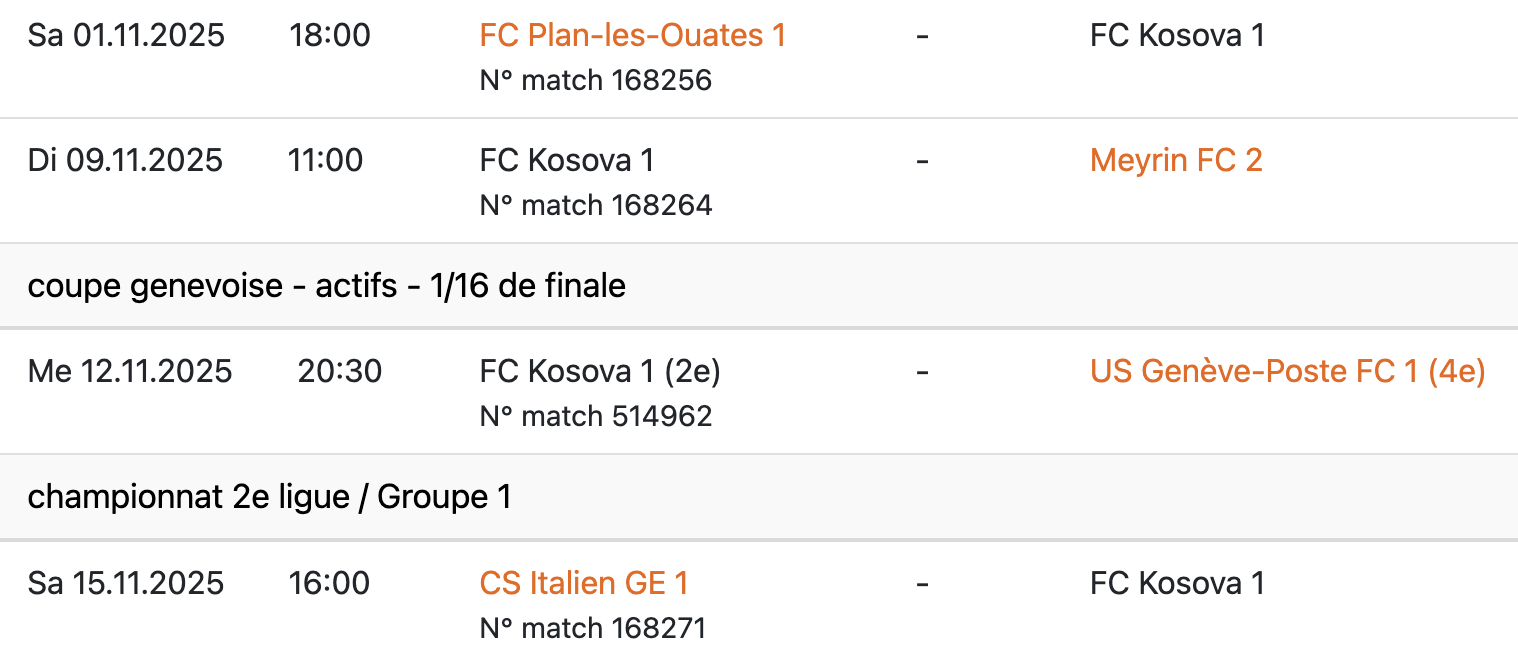Open the CS Italien GE 1 team link
The height and width of the screenshot is (662, 1518).
[584, 583]
